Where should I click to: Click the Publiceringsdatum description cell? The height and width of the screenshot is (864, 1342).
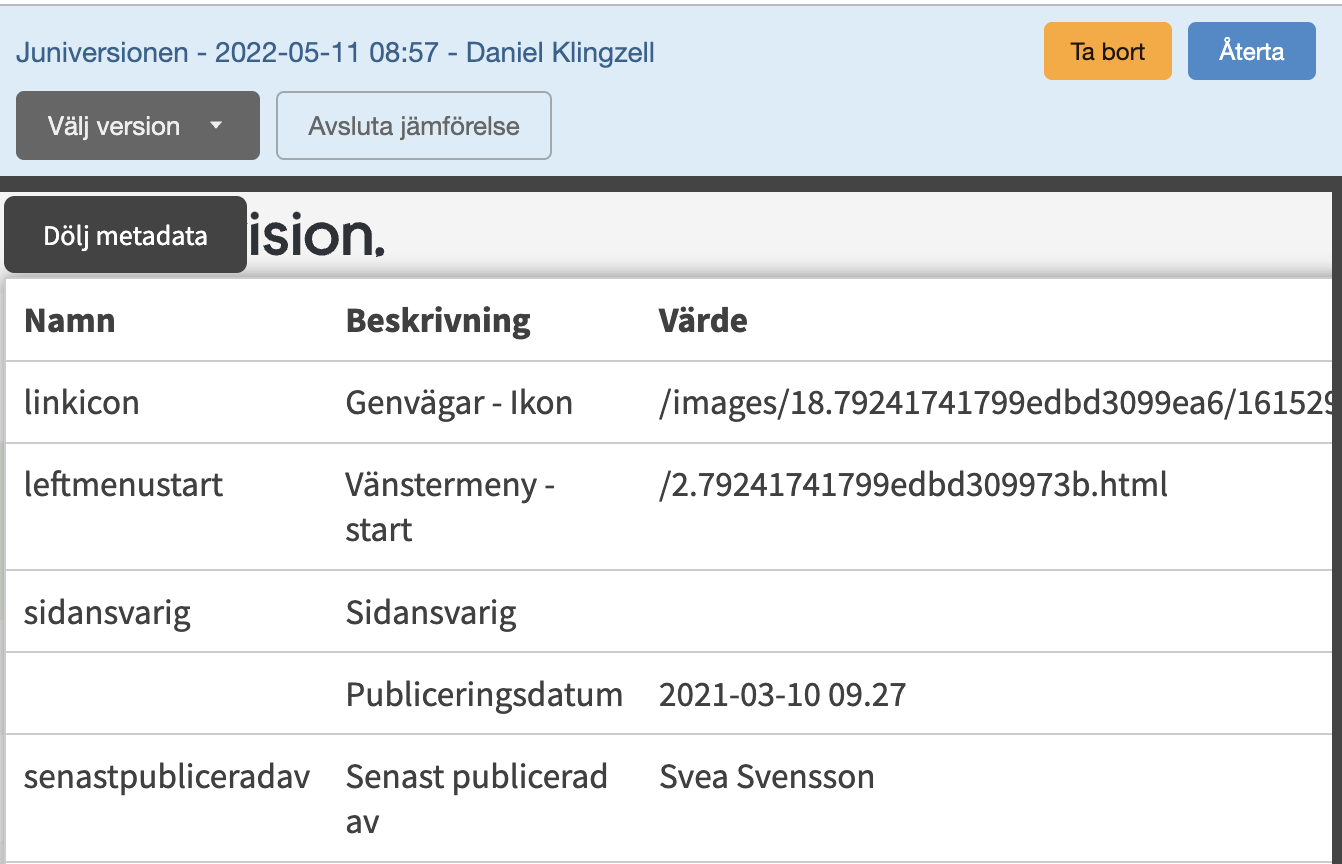click(x=484, y=694)
